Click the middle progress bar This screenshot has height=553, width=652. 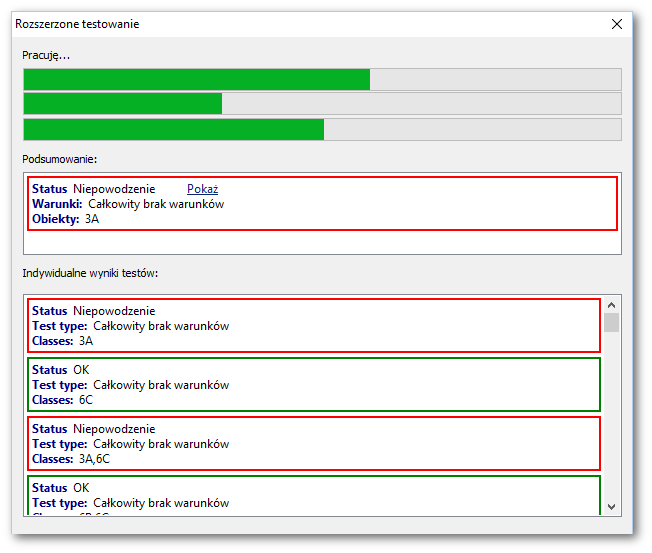pyautogui.click(x=321, y=104)
